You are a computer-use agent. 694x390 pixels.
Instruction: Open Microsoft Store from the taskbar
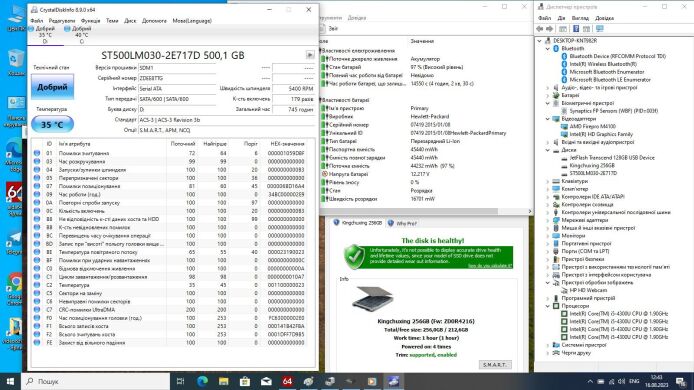[x=245, y=381]
